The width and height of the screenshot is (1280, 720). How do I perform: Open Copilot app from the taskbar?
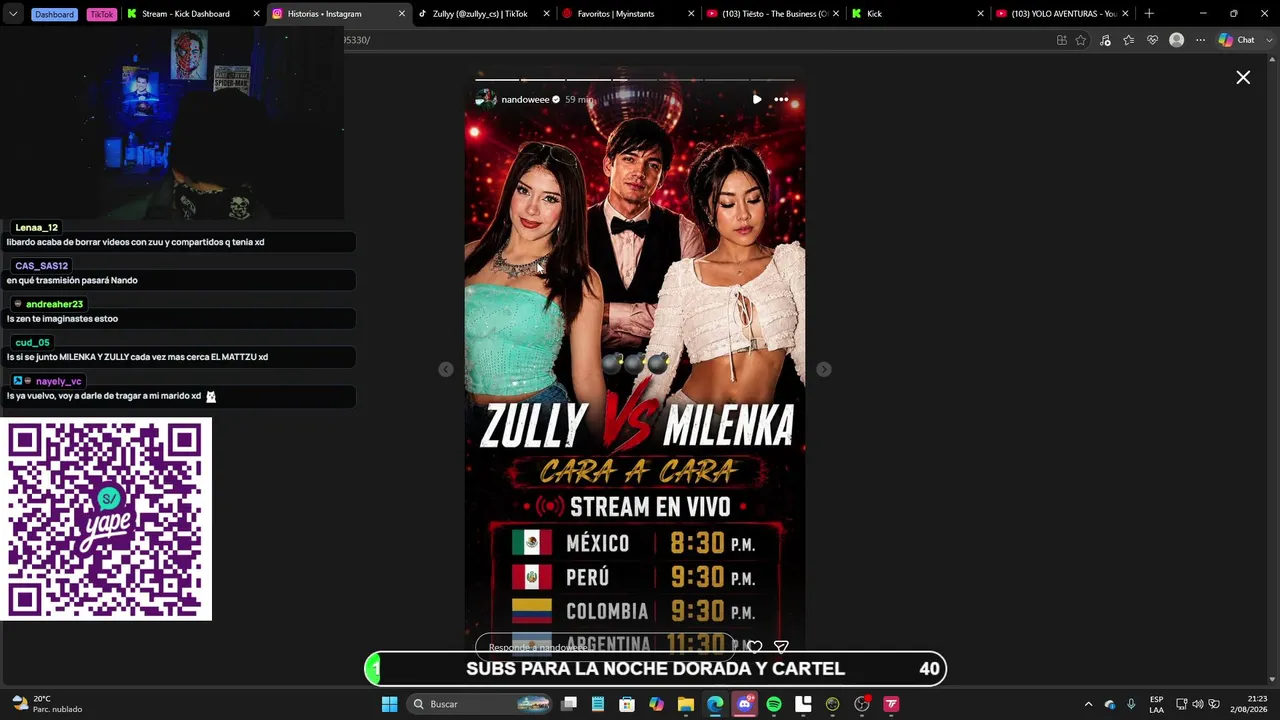[x=656, y=704]
